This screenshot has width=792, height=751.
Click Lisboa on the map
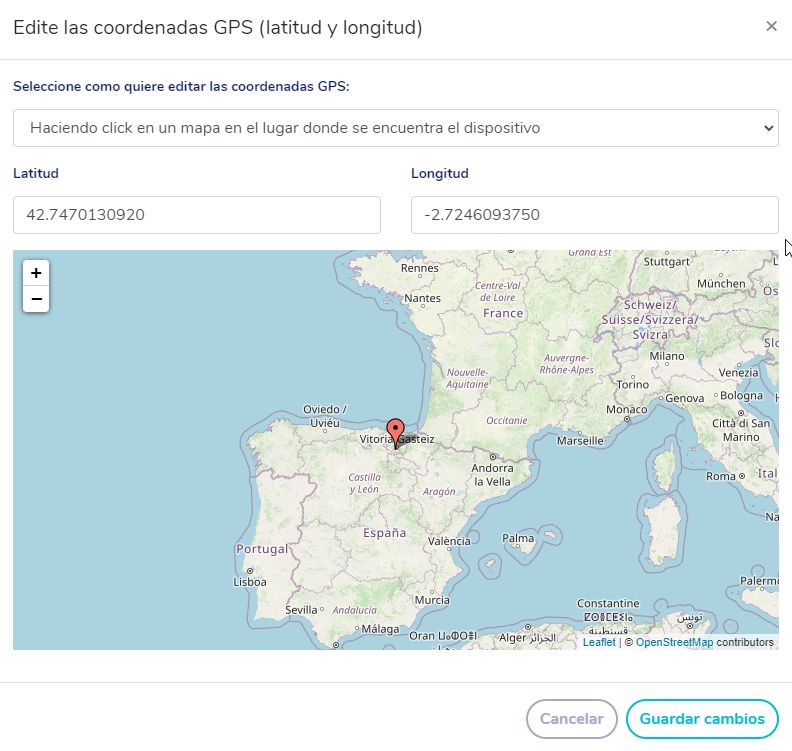(250, 582)
